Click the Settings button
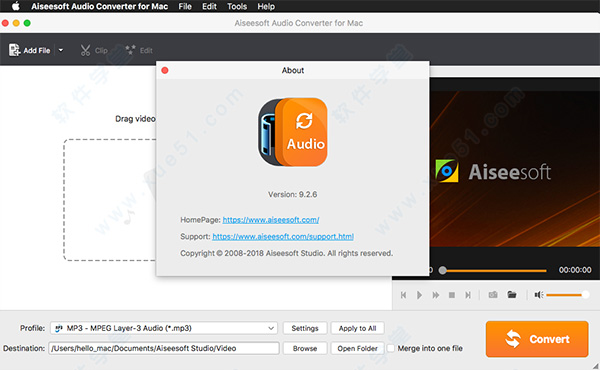Screen dimensions: 600x370 [305, 328]
